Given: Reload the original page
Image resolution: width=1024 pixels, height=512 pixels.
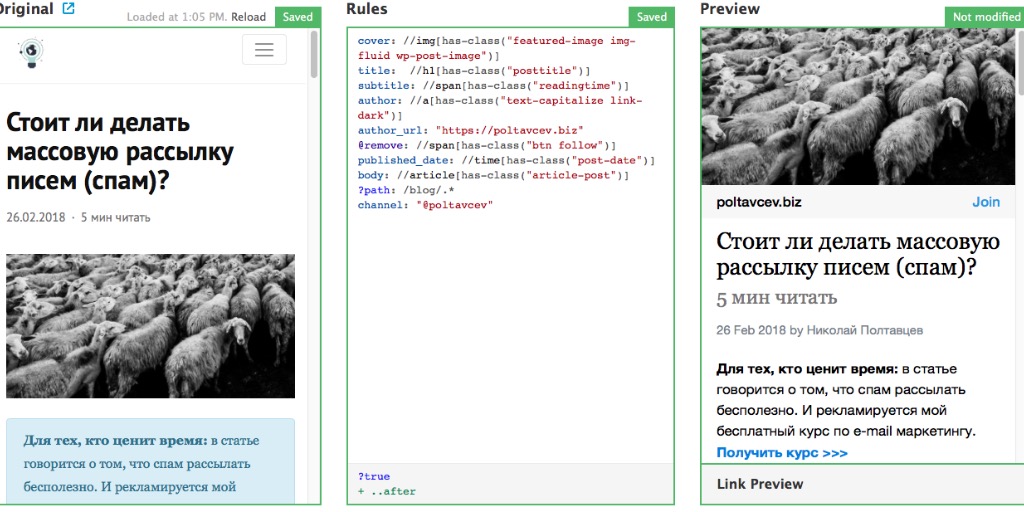Looking at the screenshot, I should tap(249, 17).
